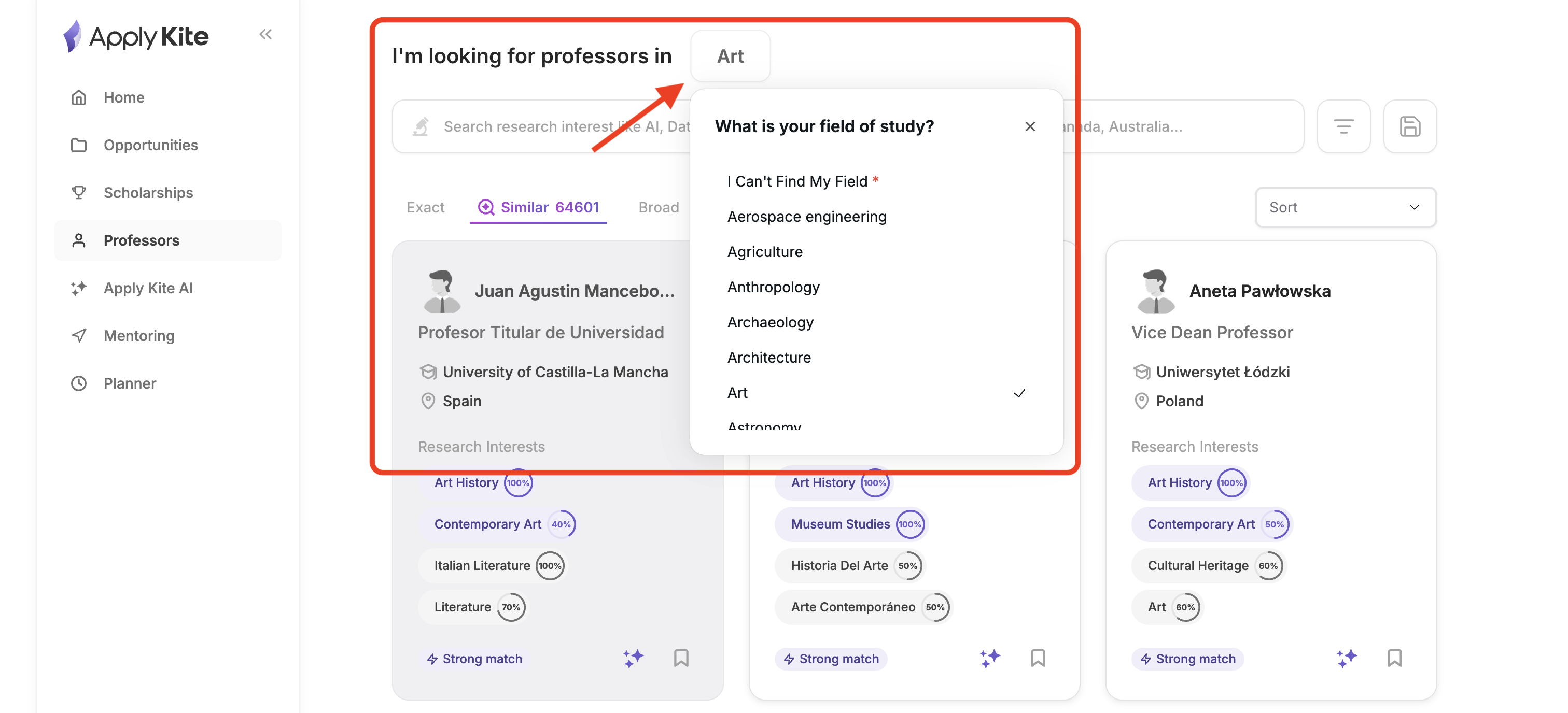
Task: Click the filter options icon
Action: [x=1343, y=126]
